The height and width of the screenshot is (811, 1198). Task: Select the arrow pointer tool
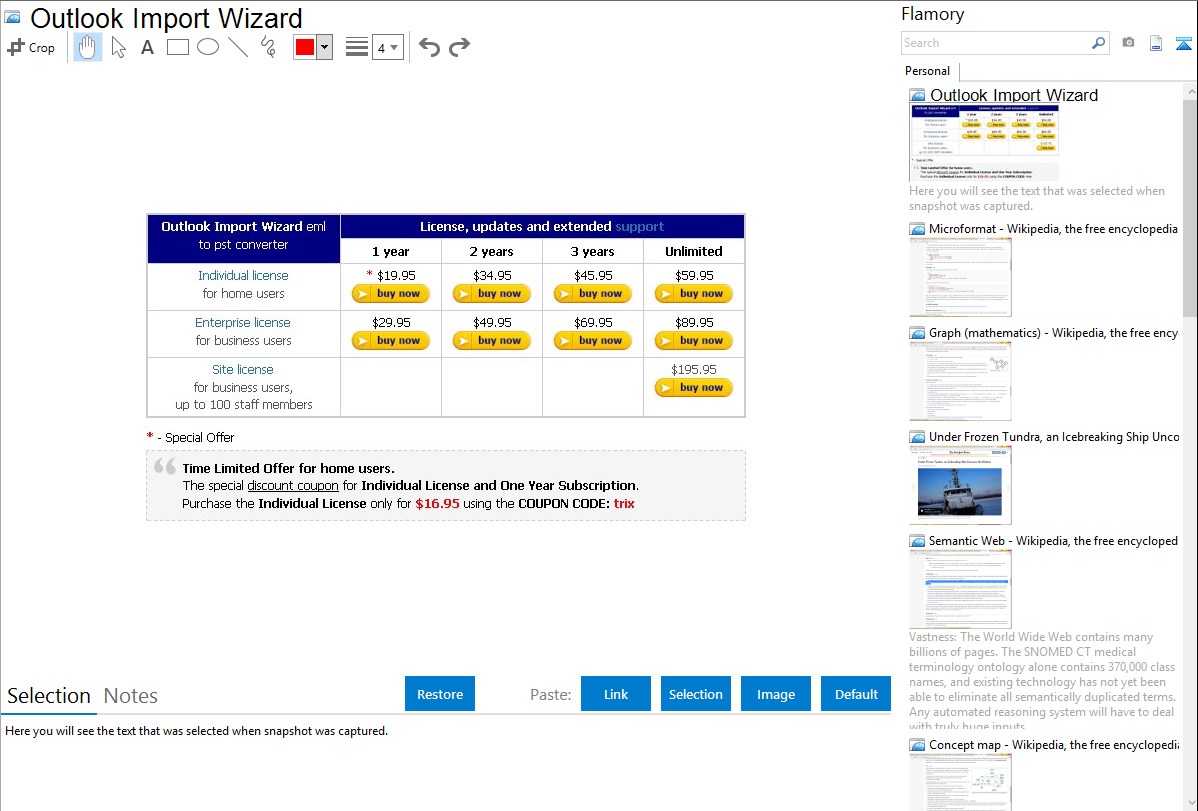[118, 47]
